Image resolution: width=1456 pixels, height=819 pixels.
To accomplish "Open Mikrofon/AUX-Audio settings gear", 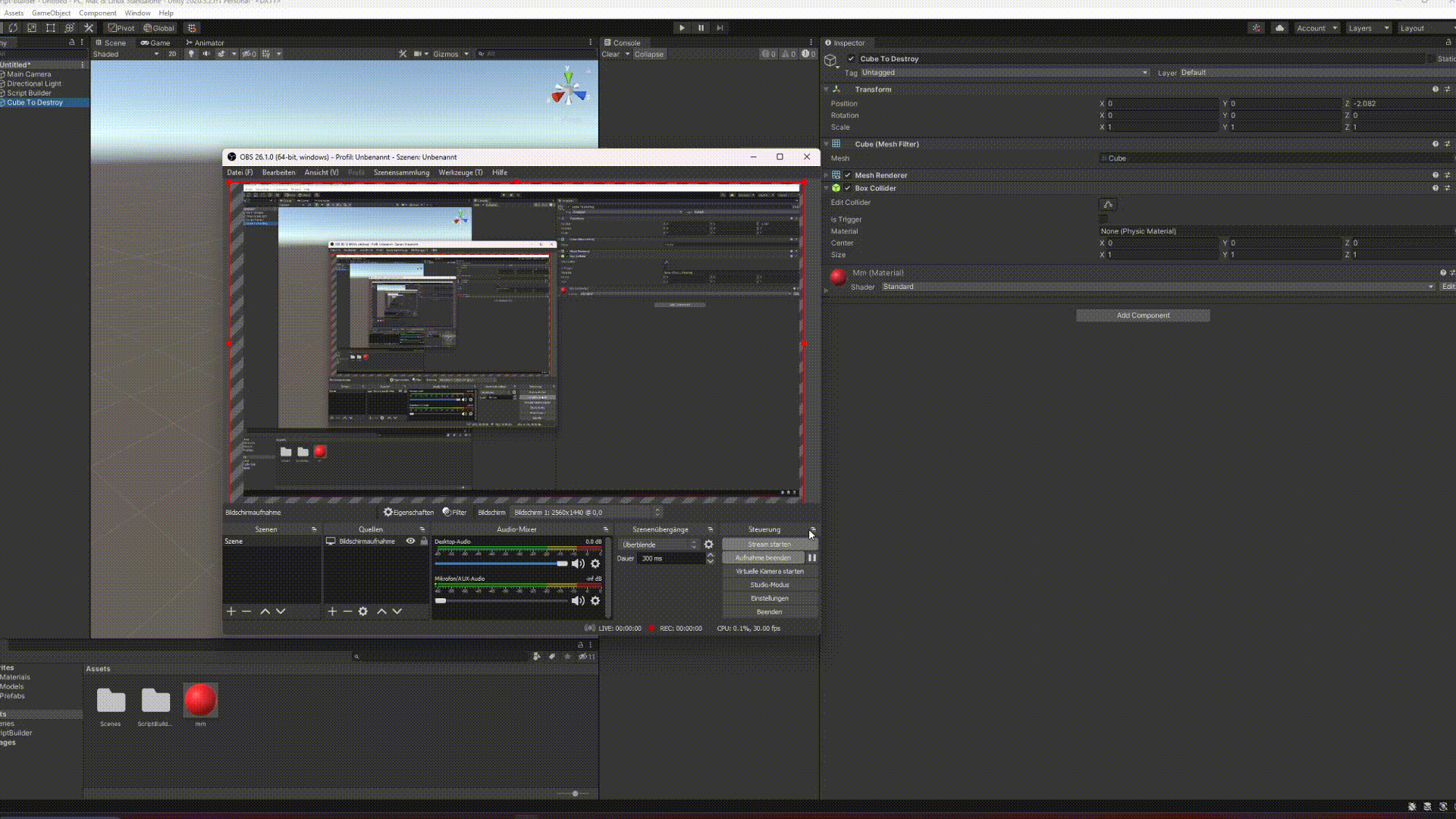I will (x=595, y=601).
